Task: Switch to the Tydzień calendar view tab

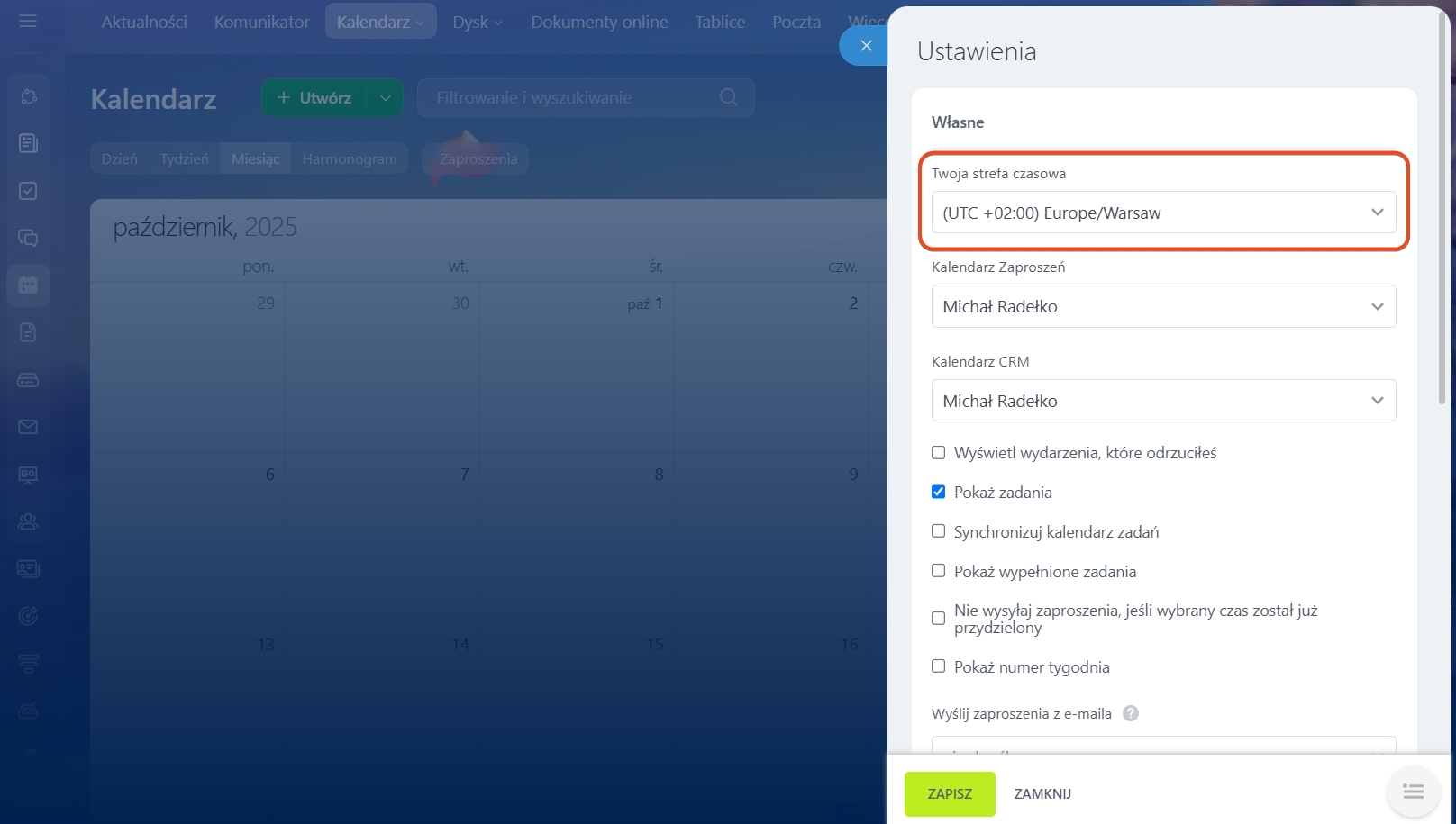Action: pyautogui.click(x=184, y=159)
